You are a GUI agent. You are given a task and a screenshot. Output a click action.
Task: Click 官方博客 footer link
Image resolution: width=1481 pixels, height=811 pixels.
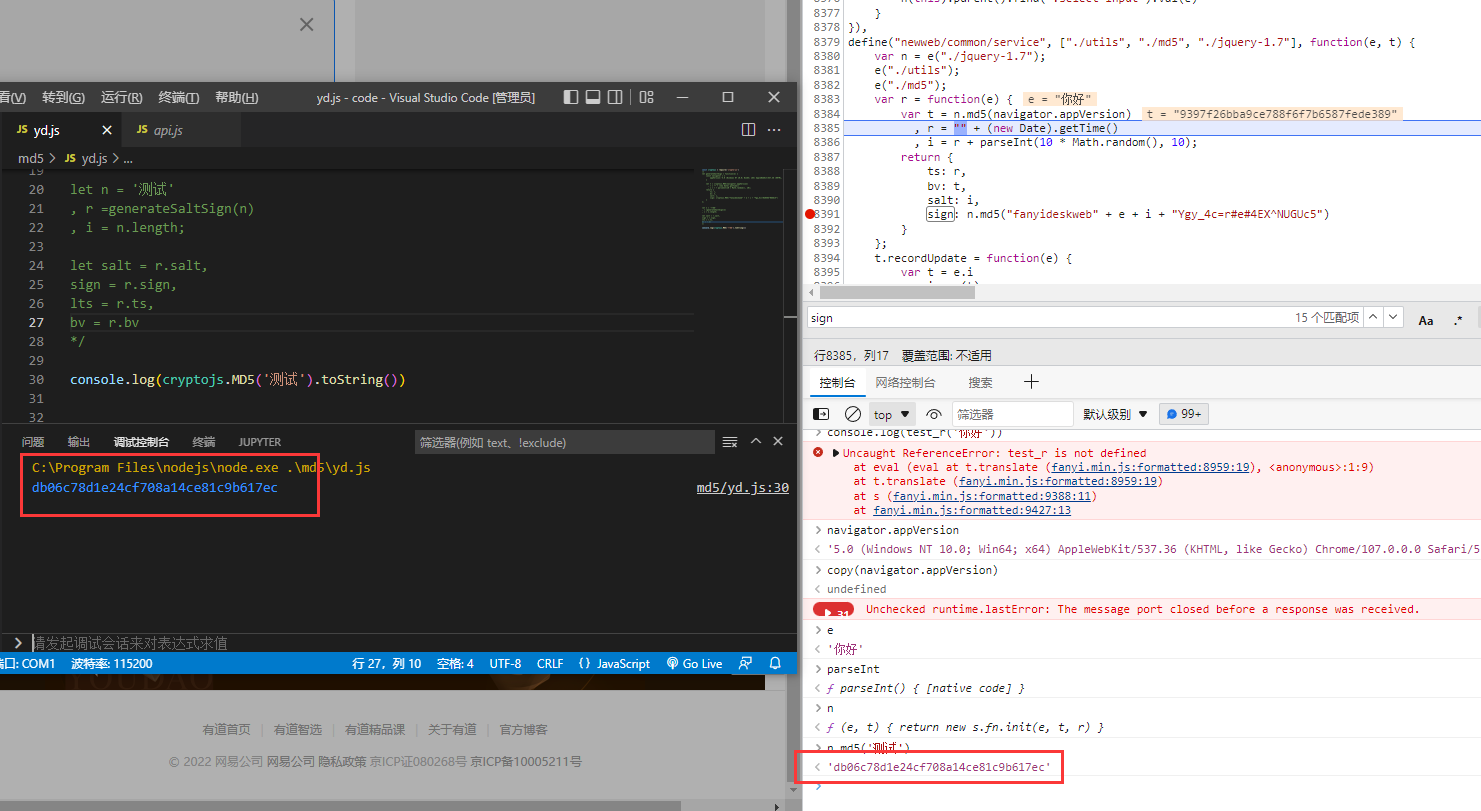tap(523, 729)
